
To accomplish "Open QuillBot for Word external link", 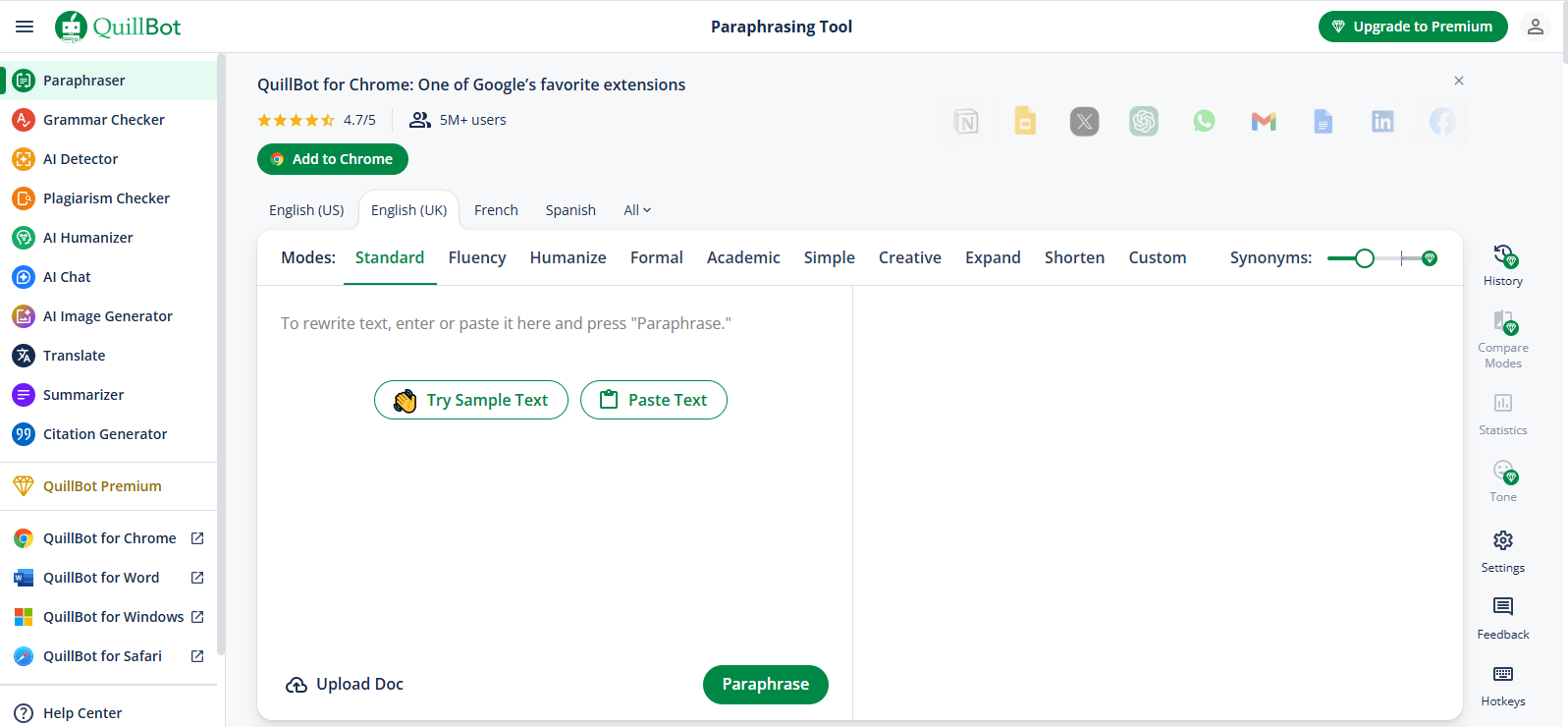I will pos(108,578).
